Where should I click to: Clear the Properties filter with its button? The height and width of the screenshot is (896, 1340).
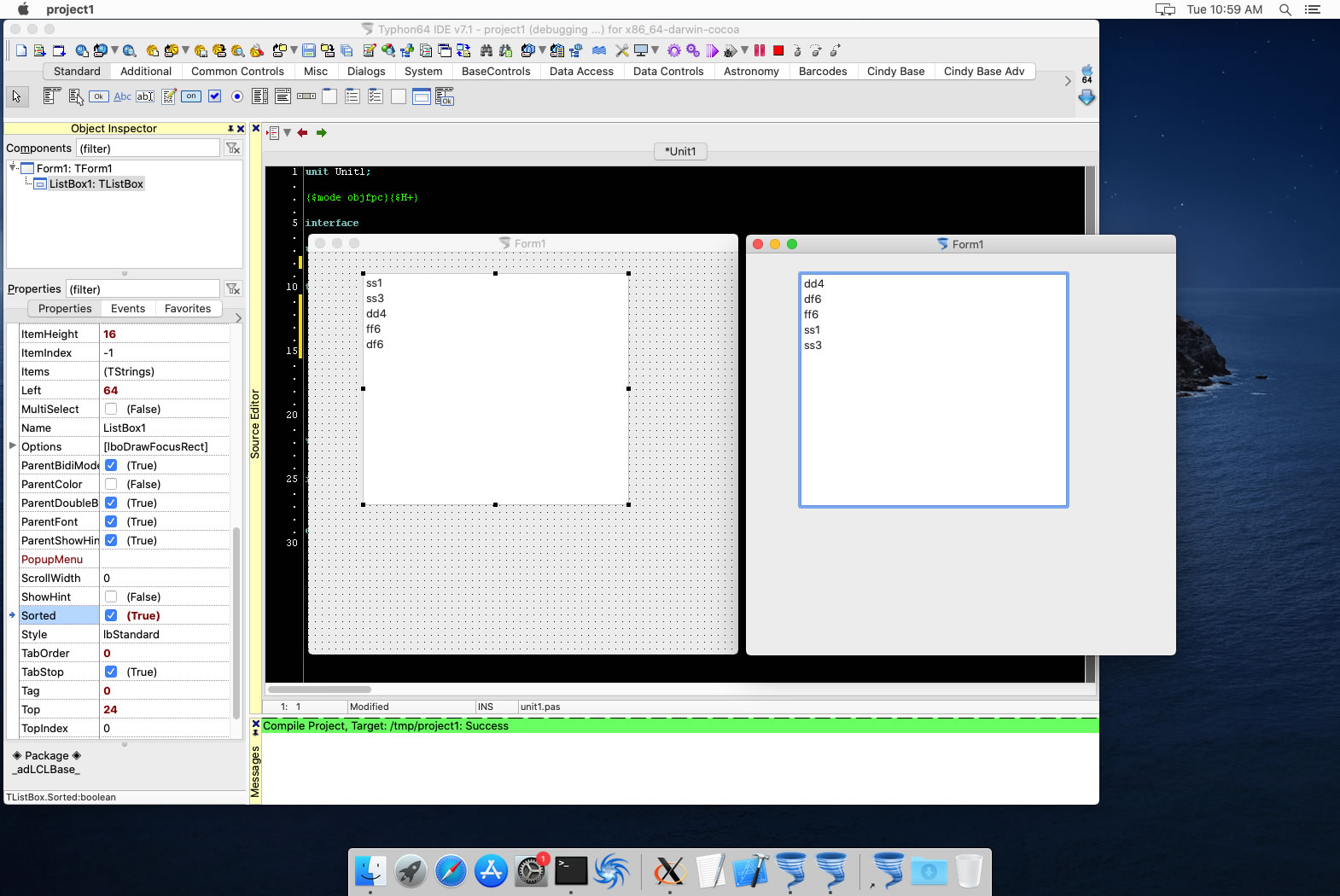(x=232, y=288)
